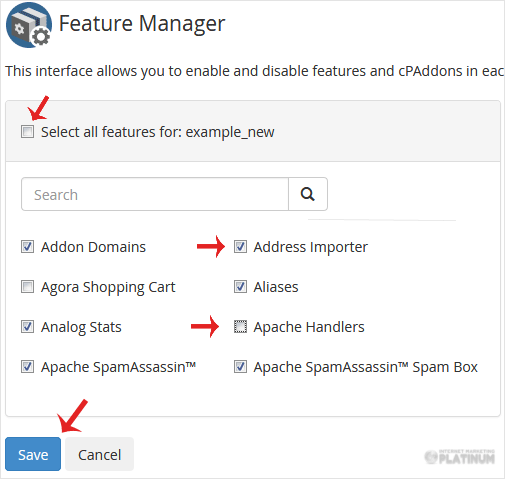Viewport: 505px width, 479px height.
Task: Save the feature list changes
Action: [33, 454]
